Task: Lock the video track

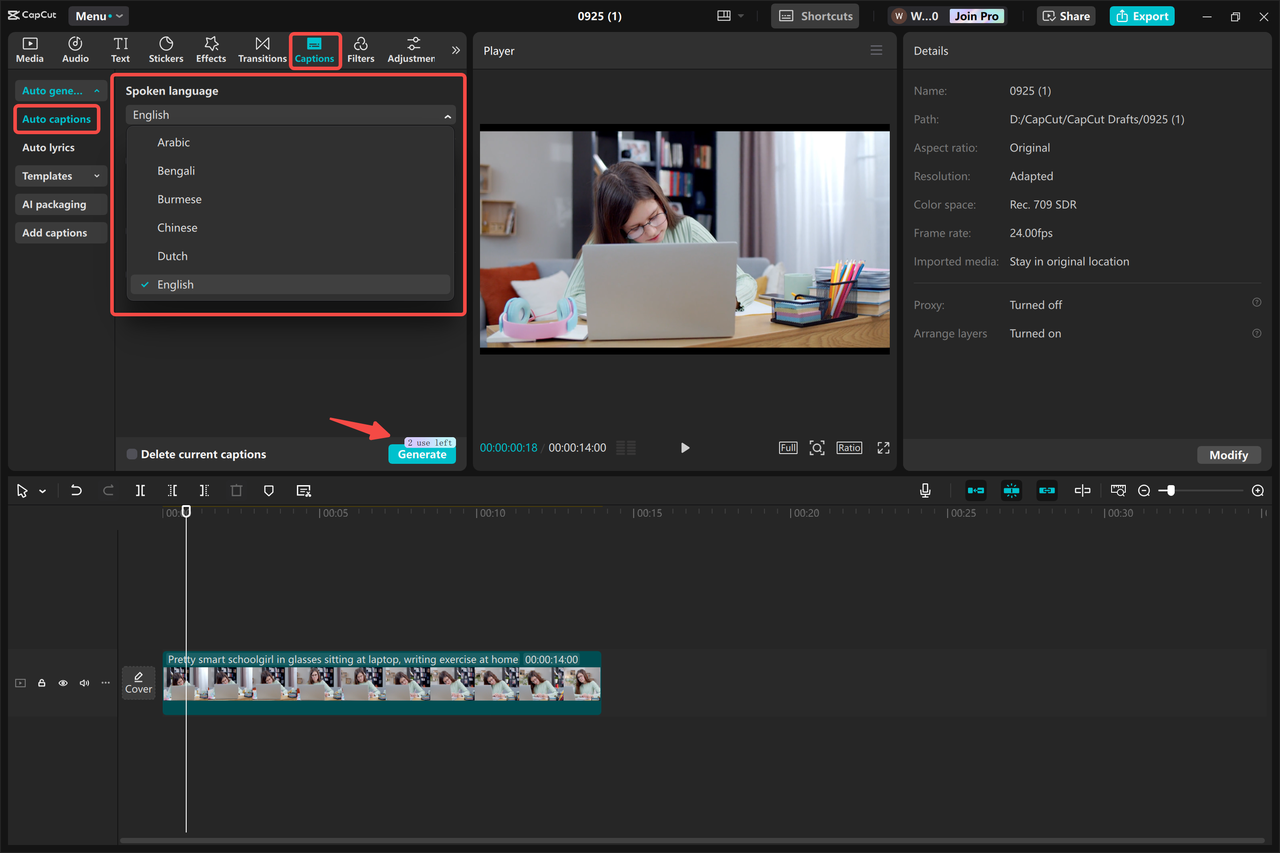Action: (x=41, y=682)
